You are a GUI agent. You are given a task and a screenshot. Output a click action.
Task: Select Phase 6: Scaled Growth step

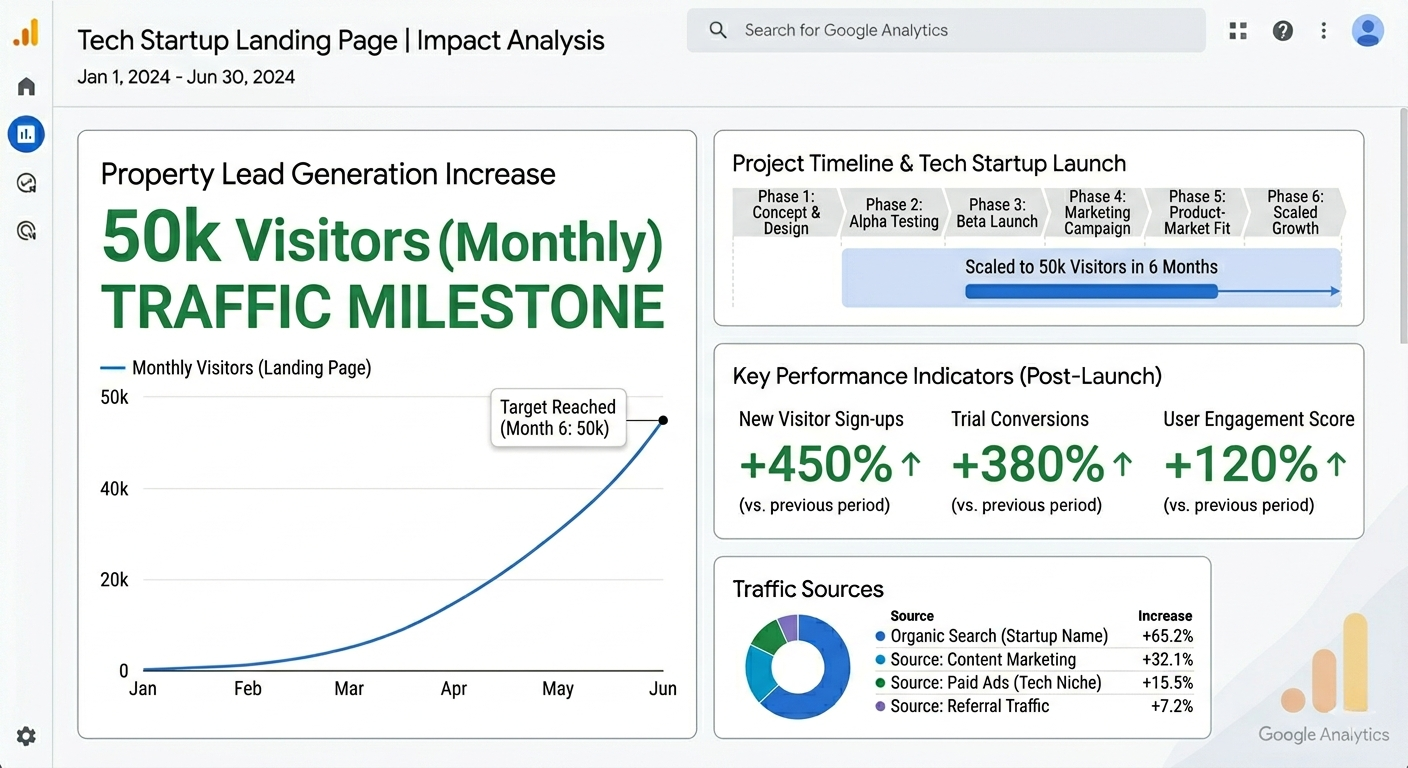1295,212
